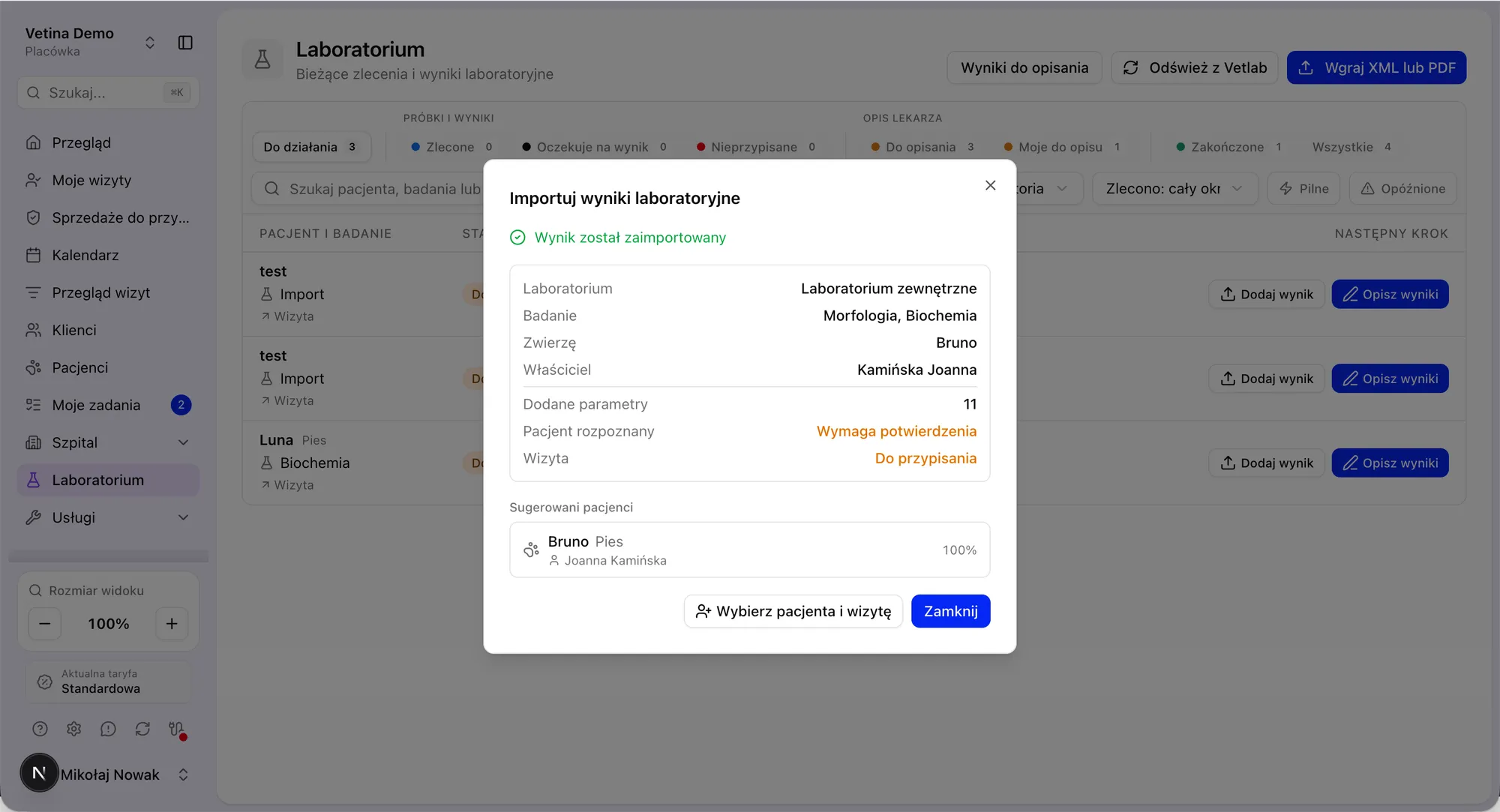Click the sync refresh icon in footer

tap(142, 729)
